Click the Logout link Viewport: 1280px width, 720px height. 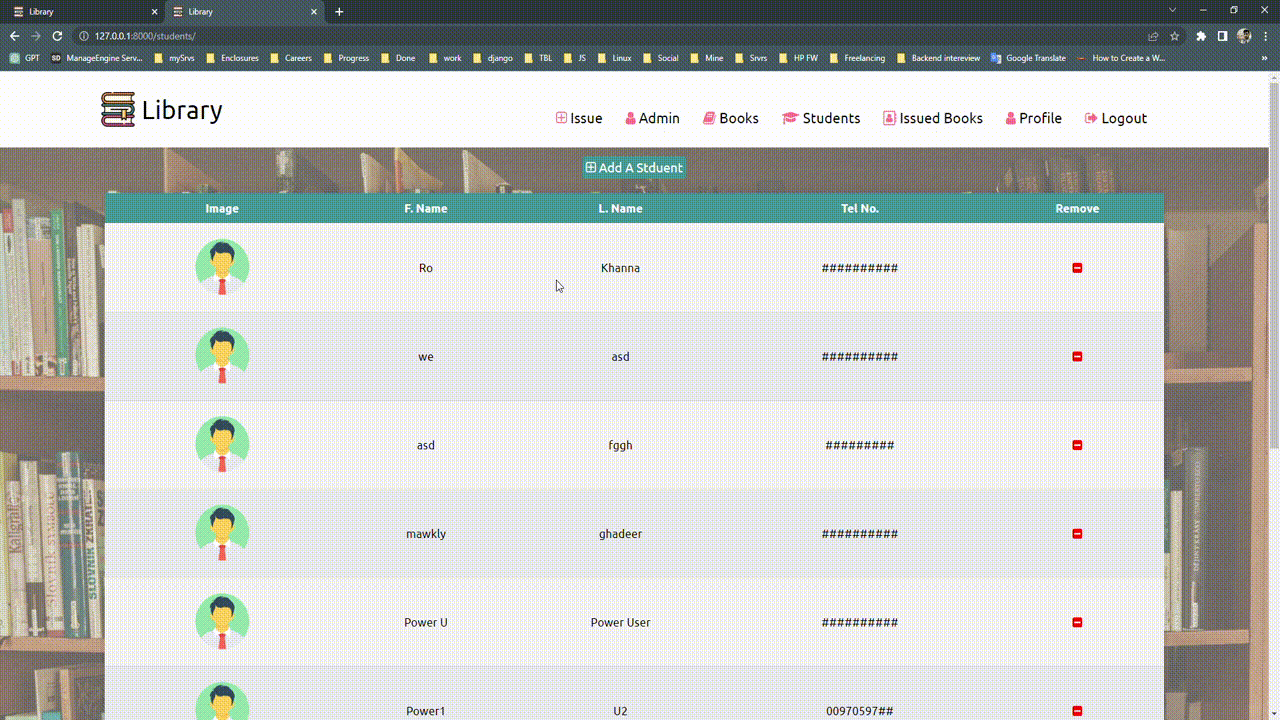pos(1116,118)
